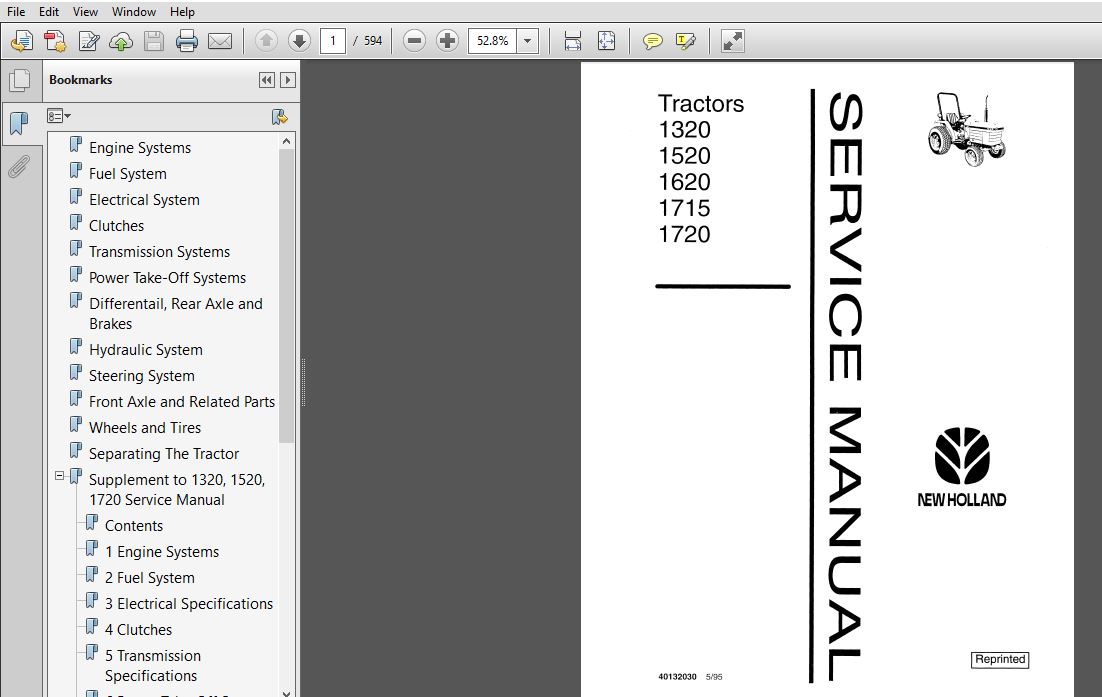Open the Wheels and Tires bookmark
This screenshot has height=697, width=1102.
coord(145,427)
